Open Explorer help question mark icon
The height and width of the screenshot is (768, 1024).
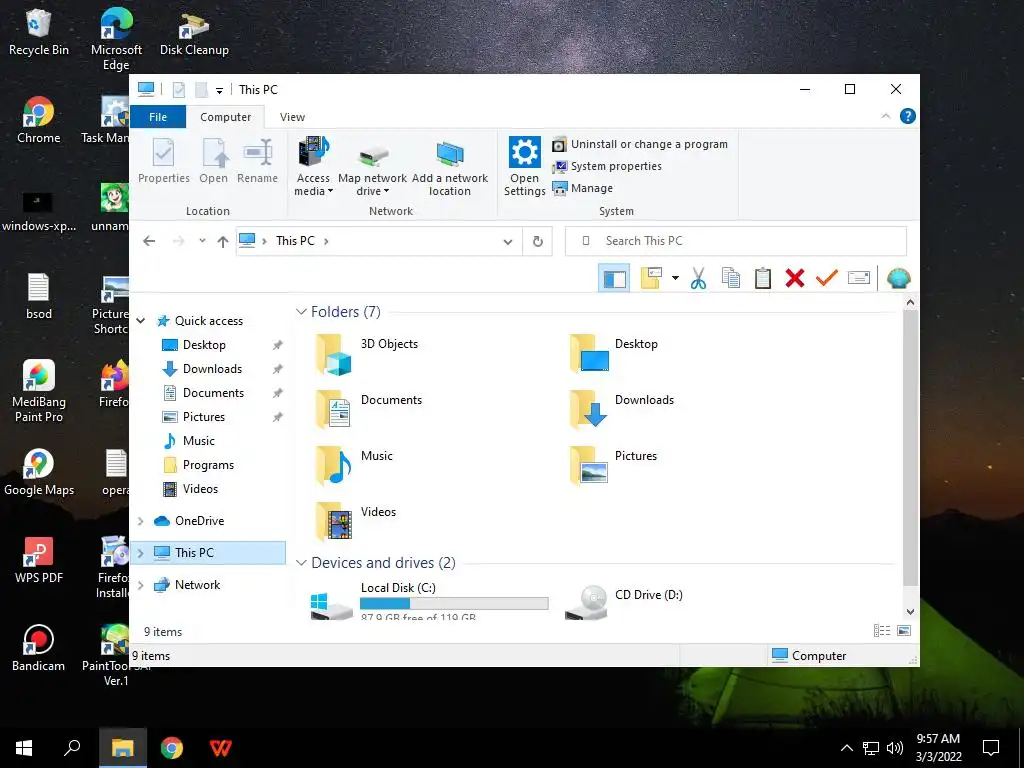click(x=908, y=116)
